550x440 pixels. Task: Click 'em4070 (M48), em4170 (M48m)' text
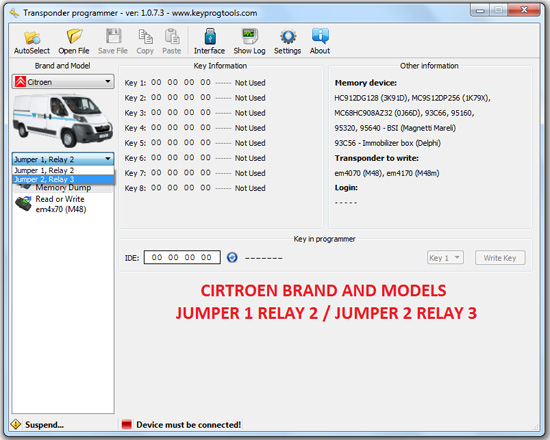387,173
